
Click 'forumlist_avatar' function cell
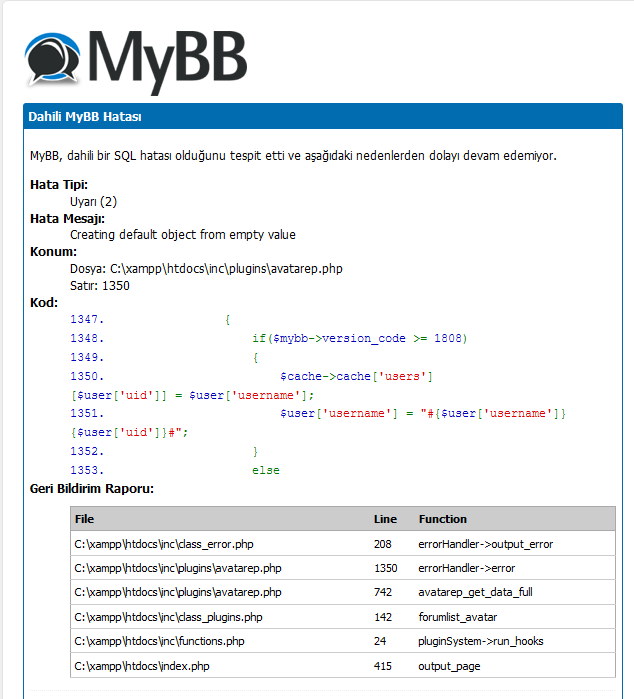457,617
